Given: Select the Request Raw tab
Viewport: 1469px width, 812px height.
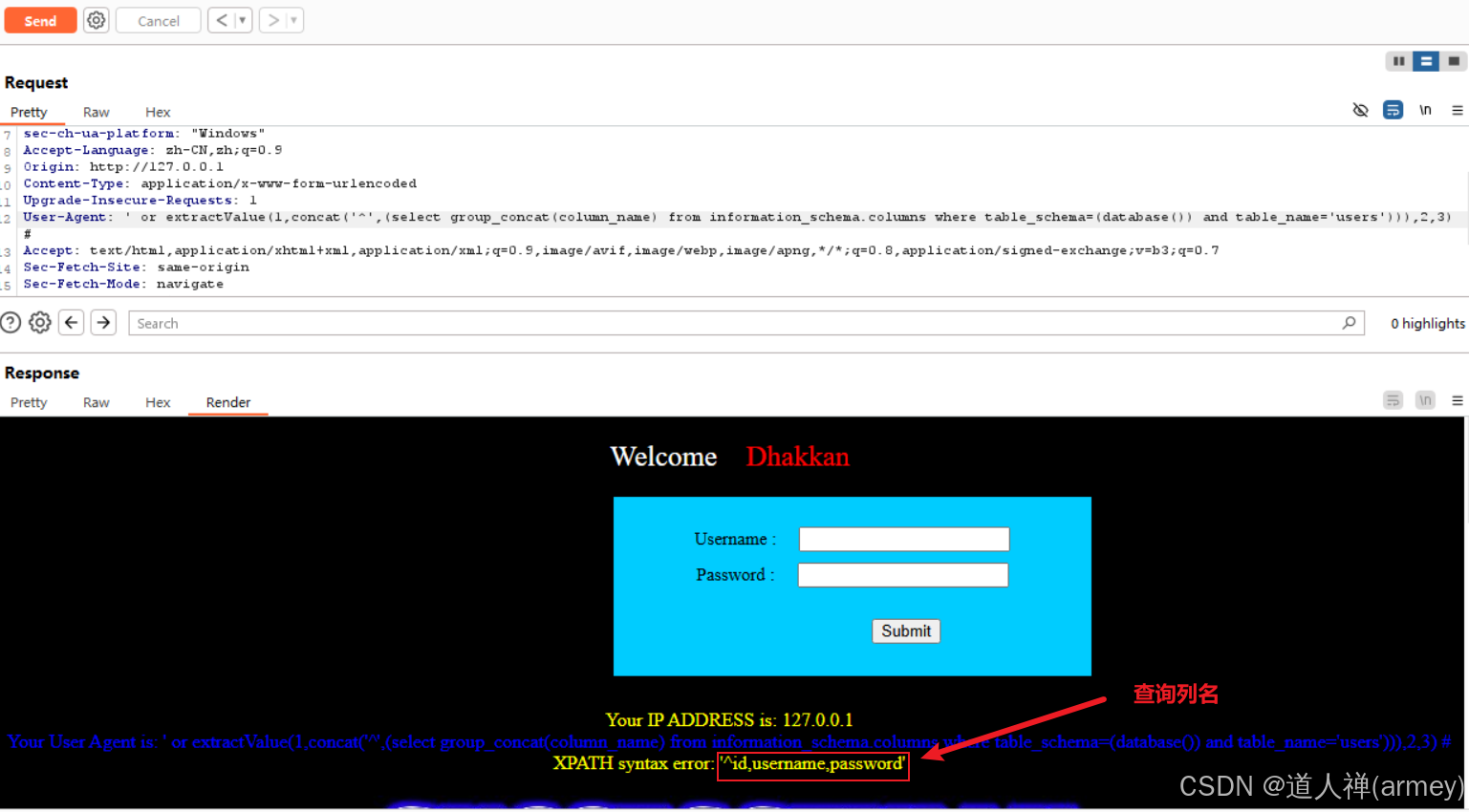Looking at the screenshot, I should tap(97, 112).
